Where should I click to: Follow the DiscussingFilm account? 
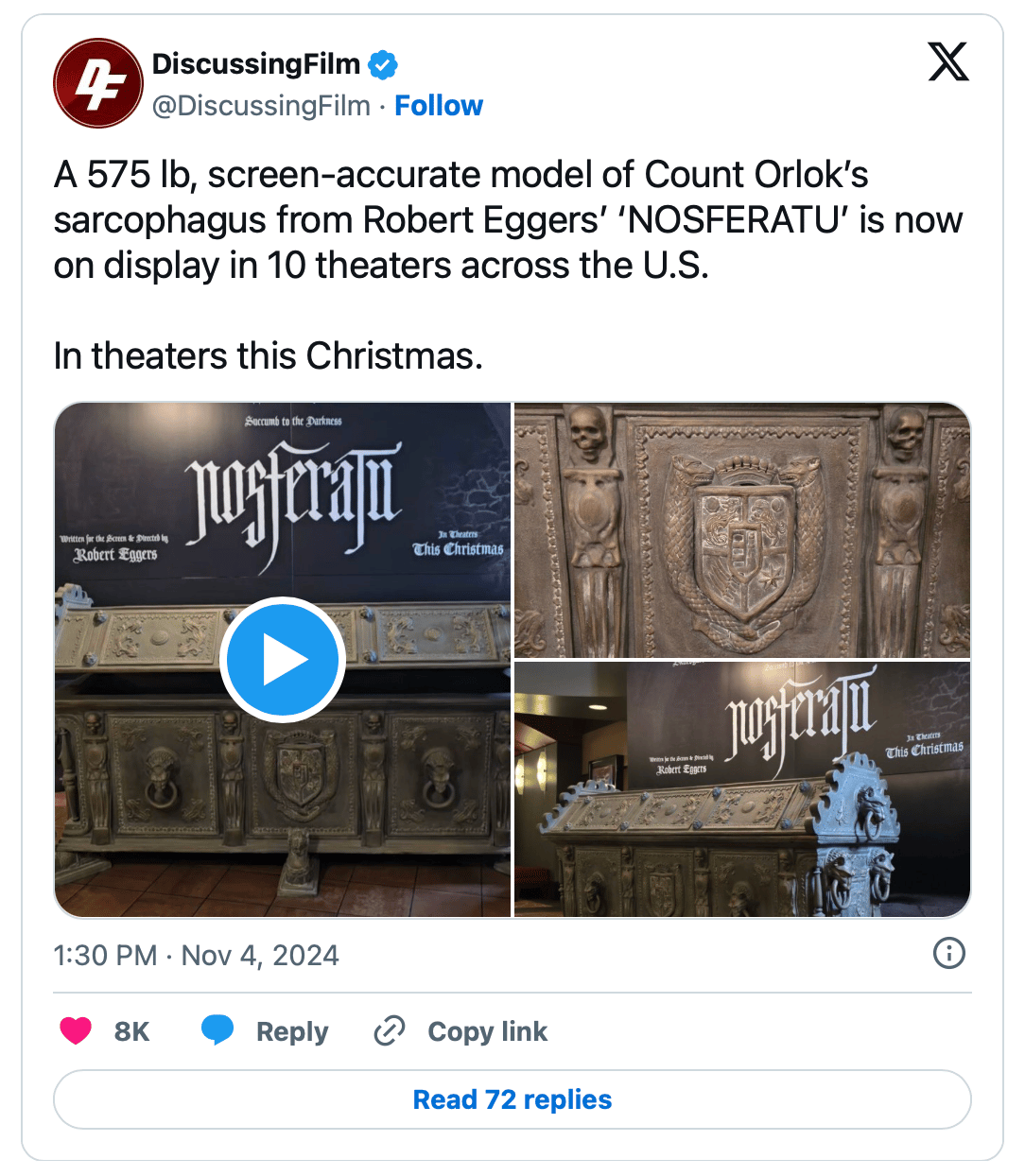point(439,106)
